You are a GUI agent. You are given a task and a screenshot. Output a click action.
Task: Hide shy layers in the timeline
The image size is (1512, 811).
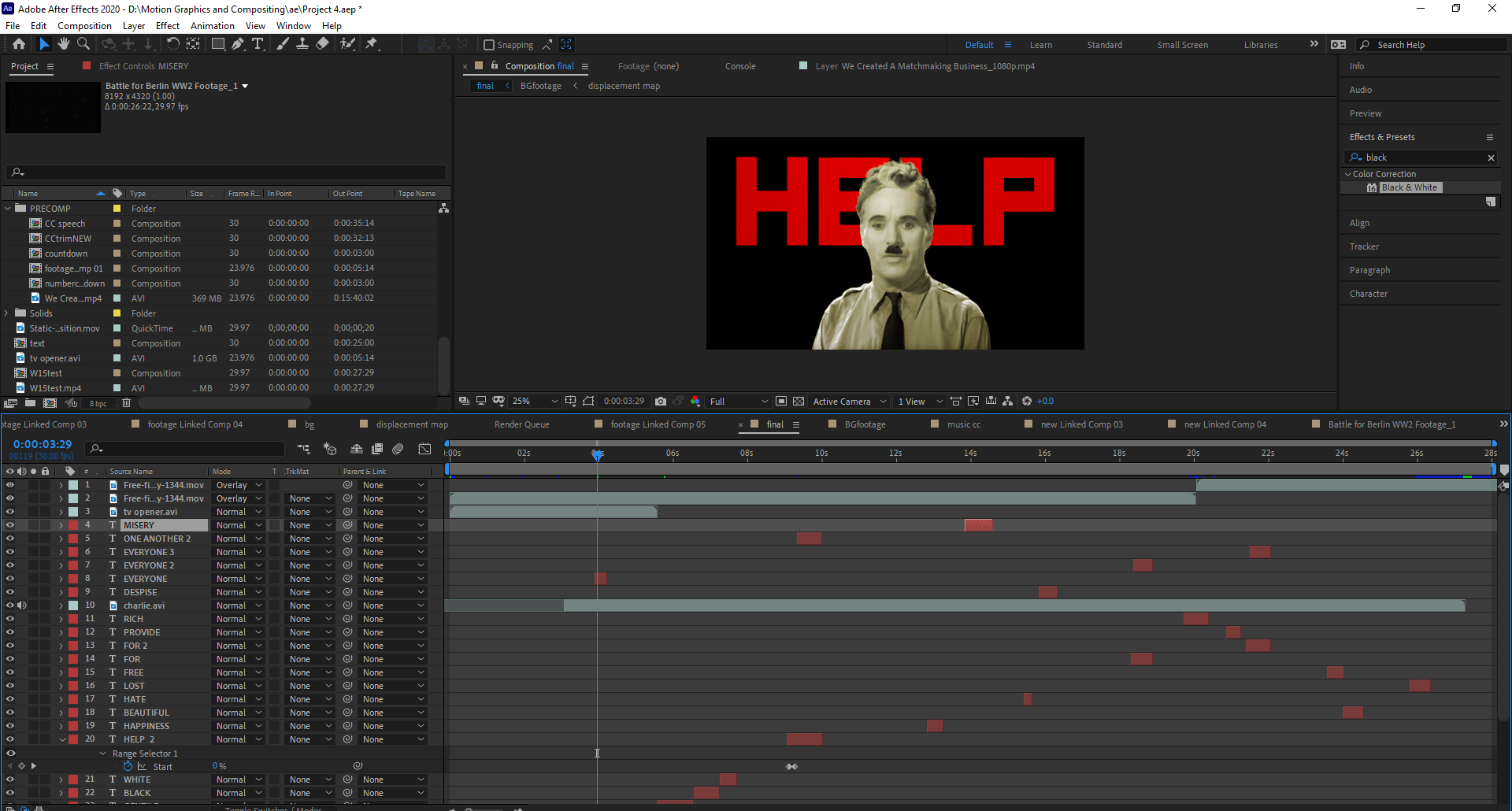coord(357,449)
